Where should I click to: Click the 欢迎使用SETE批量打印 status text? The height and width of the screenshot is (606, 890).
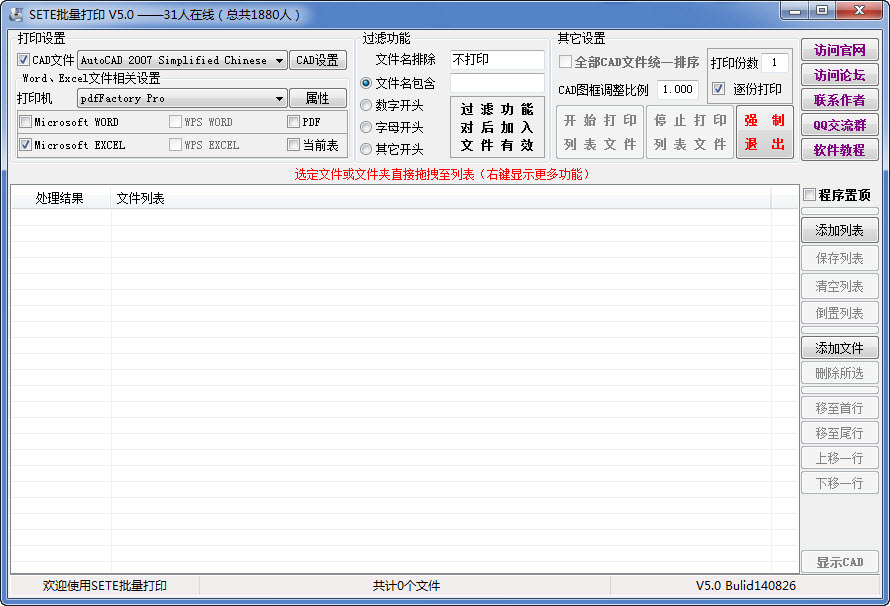point(104,586)
